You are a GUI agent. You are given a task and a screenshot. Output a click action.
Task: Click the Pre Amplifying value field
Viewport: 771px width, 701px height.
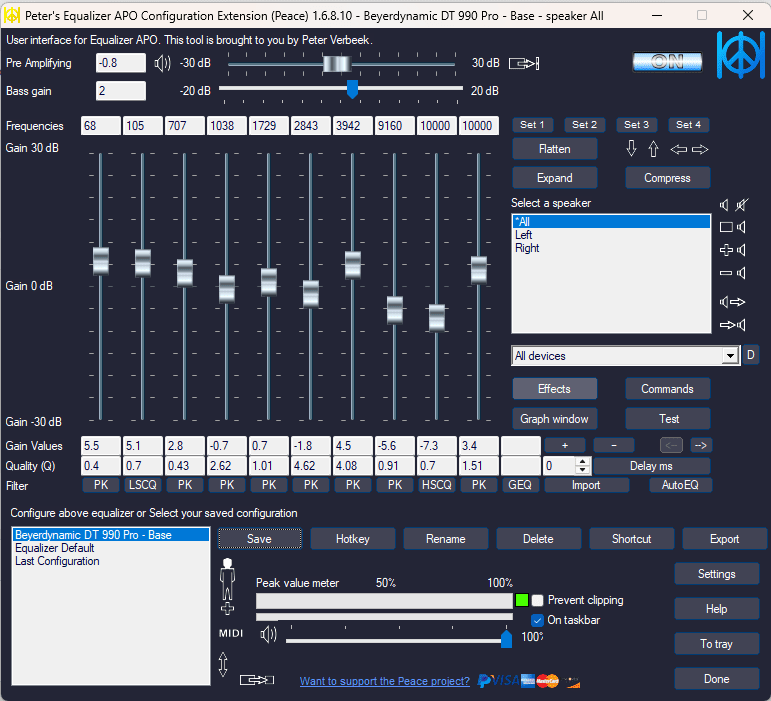(x=121, y=63)
